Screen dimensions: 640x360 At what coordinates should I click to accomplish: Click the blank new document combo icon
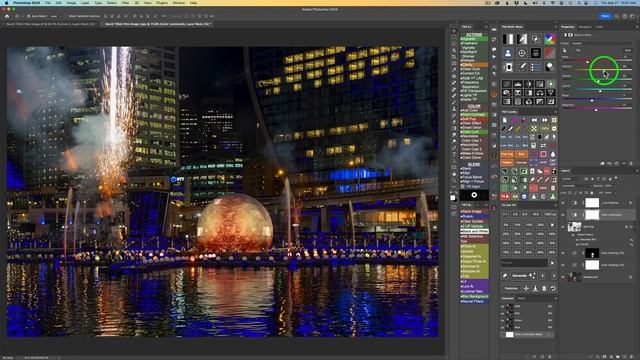(x=505, y=120)
